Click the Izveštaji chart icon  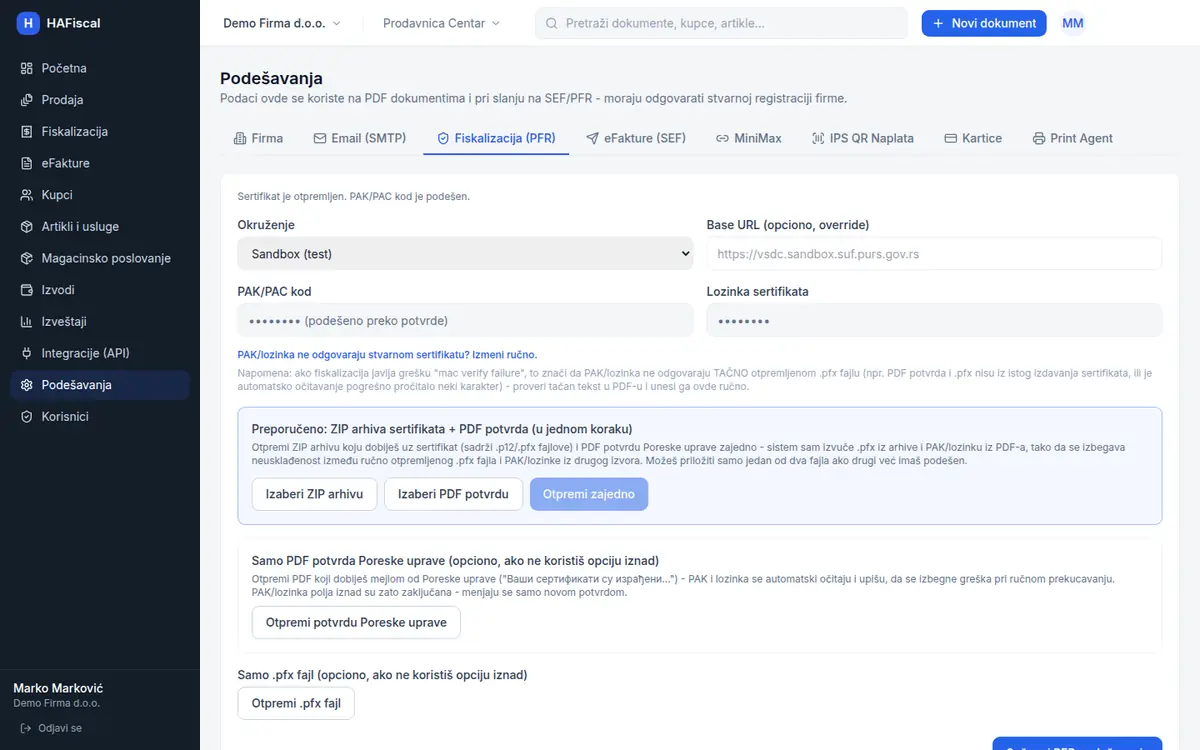(x=27, y=321)
